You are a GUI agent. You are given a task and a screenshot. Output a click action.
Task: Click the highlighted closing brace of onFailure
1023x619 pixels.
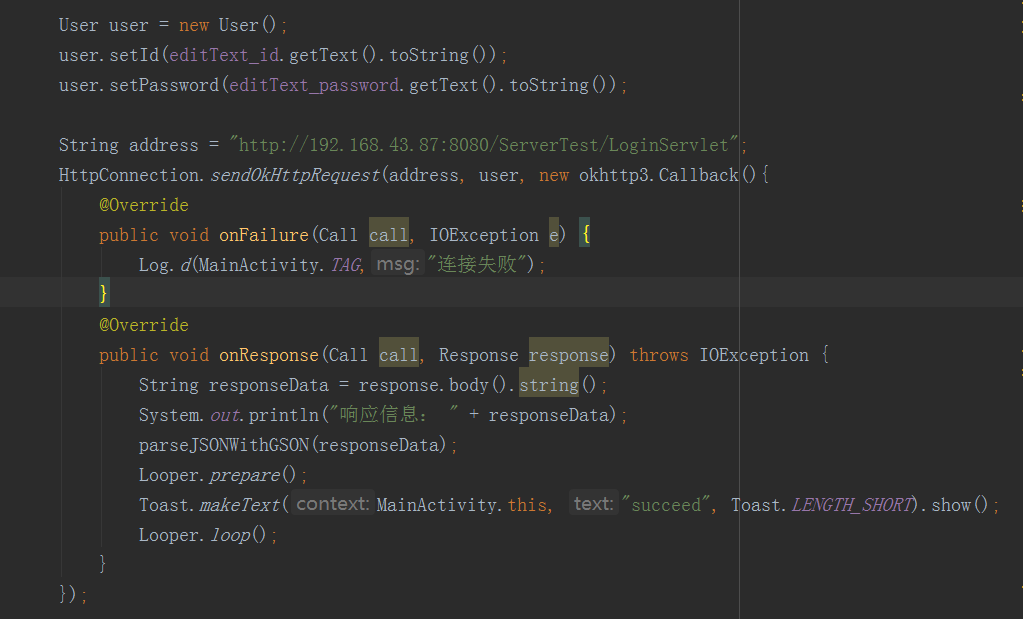click(104, 294)
